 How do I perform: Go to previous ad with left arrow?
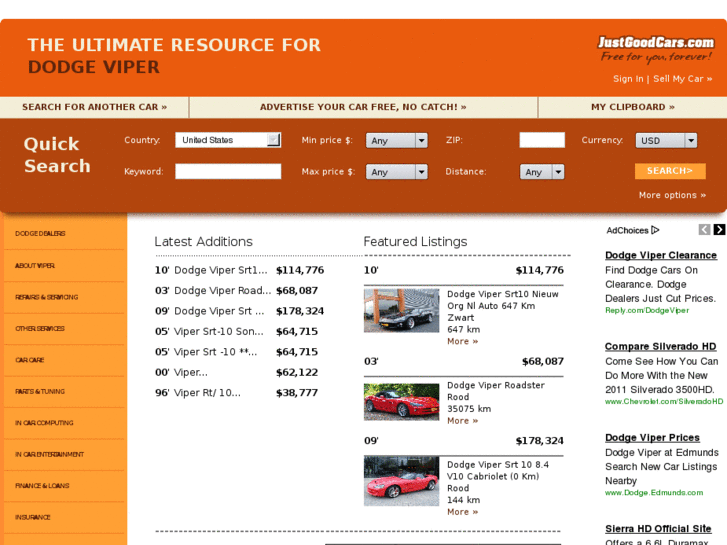(704, 229)
